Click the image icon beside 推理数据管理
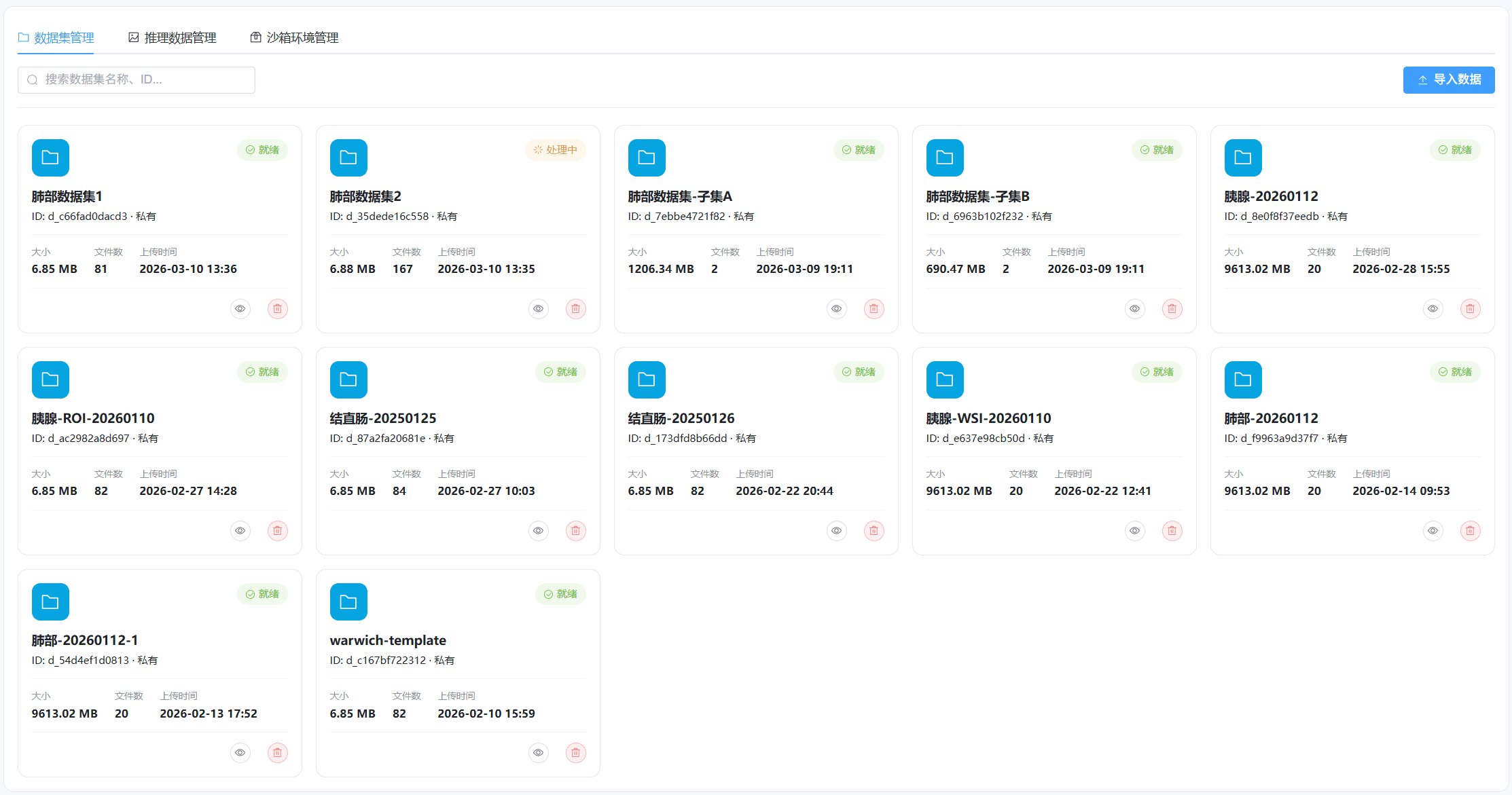Viewport: 1512px width, 795px height. (133, 37)
